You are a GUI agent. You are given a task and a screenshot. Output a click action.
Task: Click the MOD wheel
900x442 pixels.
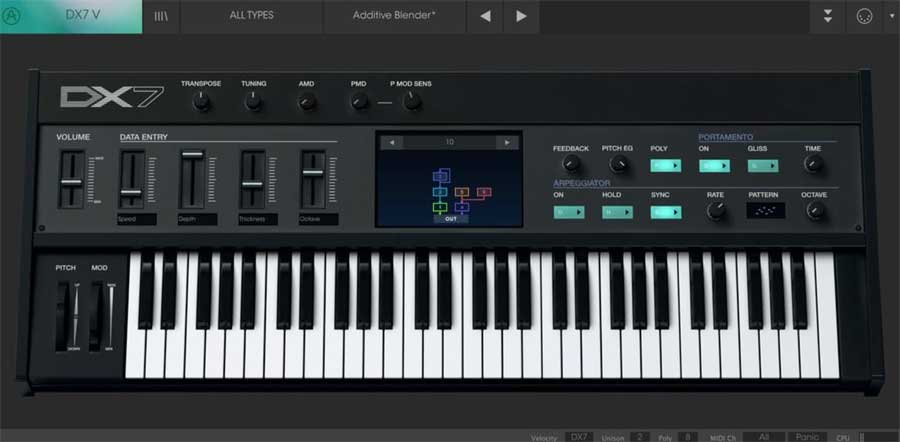pyautogui.click(x=95, y=316)
